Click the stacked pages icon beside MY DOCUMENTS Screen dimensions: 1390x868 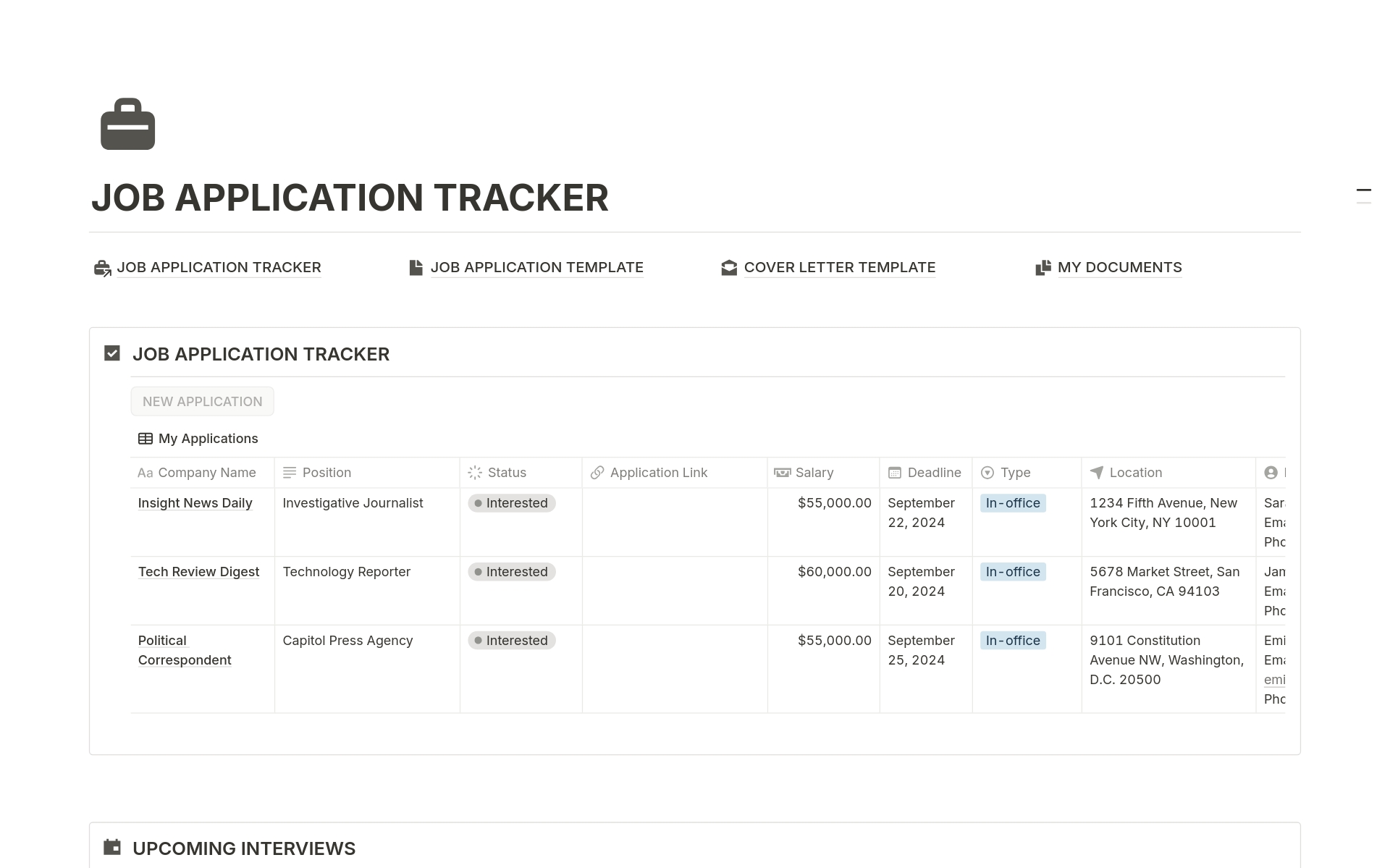(1043, 267)
